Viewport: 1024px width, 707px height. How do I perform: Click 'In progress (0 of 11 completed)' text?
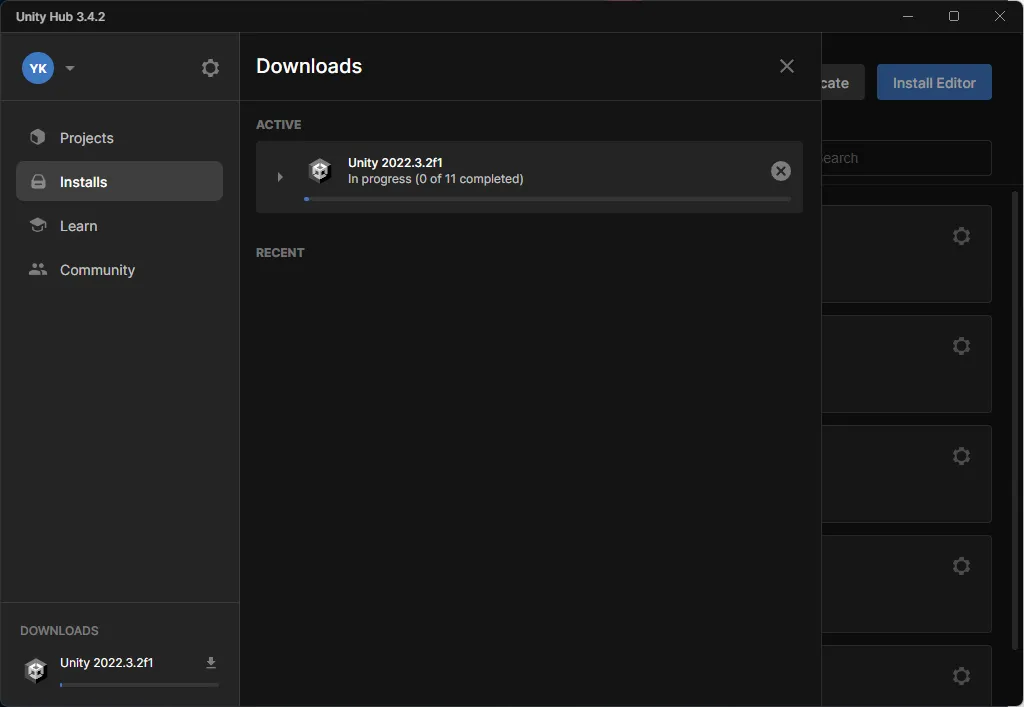tap(436, 179)
